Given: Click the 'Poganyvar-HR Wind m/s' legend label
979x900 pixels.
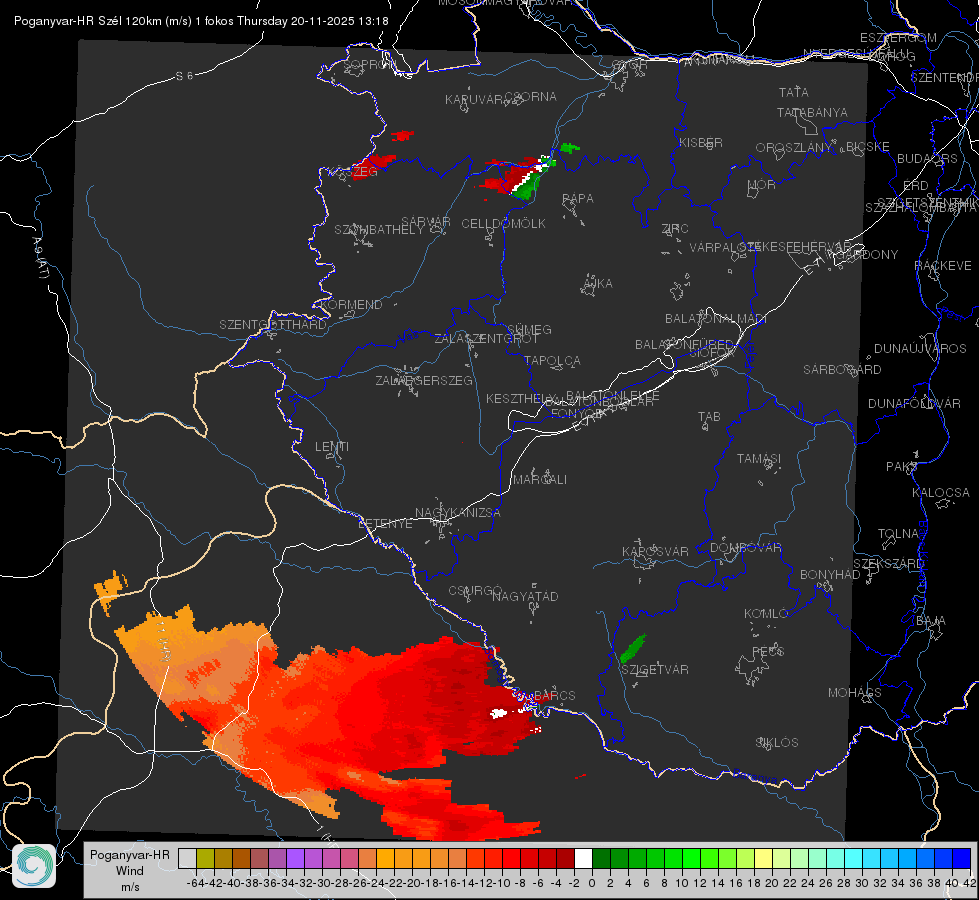Looking at the screenshot, I should click(130, 870).
